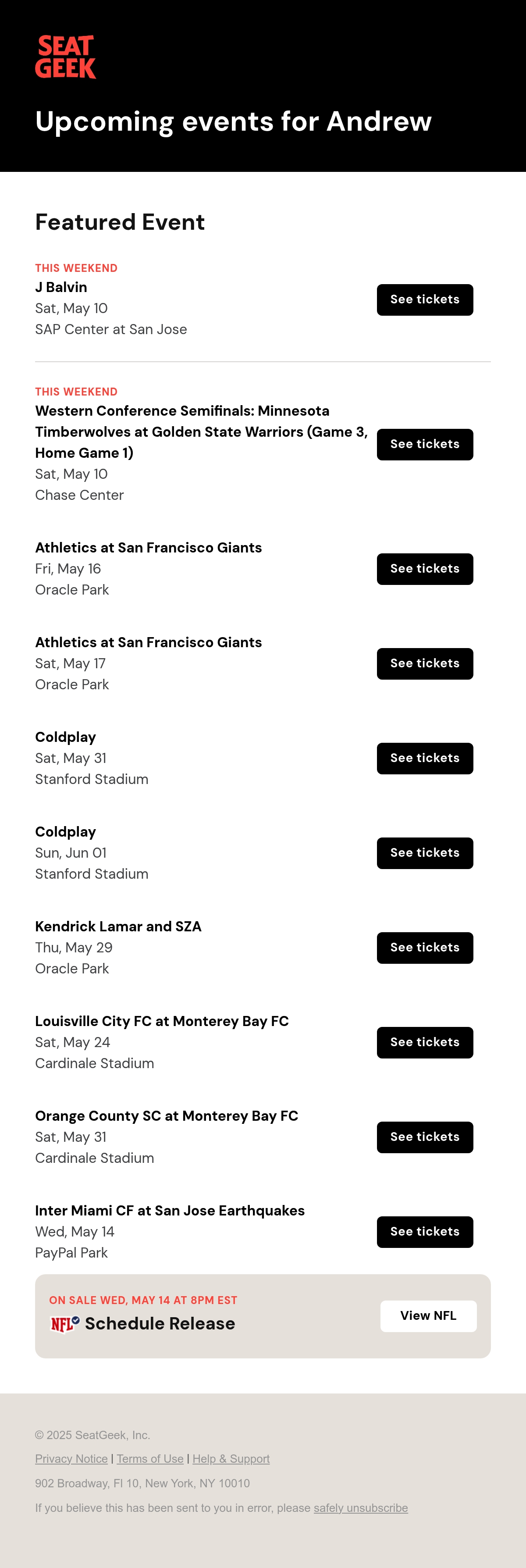This screenshot has width=526, height=1568.
Task: See tickets for J Balvin
Action: coord(425,299)
